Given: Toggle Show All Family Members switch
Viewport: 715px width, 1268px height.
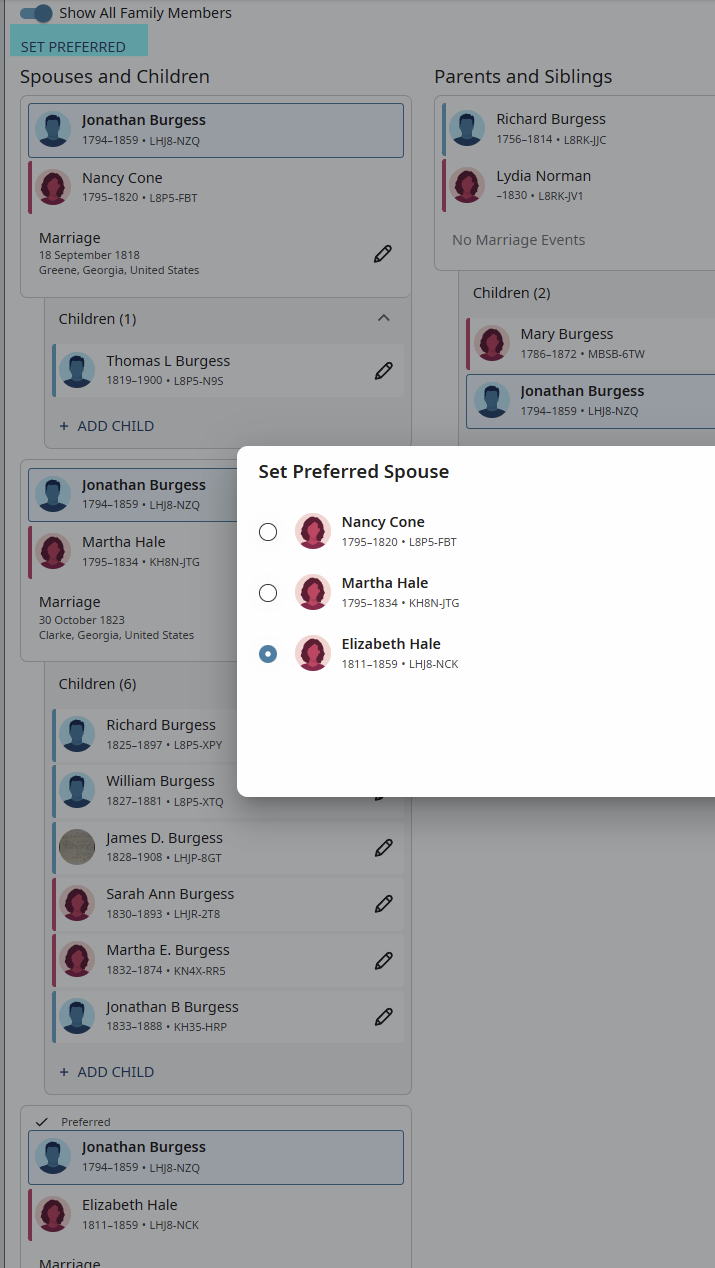Looking at the screenshot, I should pyautogui.click(x=36, y=13).
